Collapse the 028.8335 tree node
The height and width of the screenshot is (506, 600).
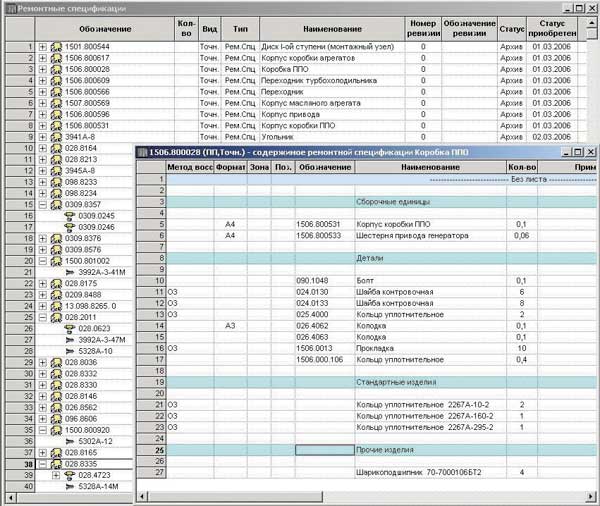[42, 464]
